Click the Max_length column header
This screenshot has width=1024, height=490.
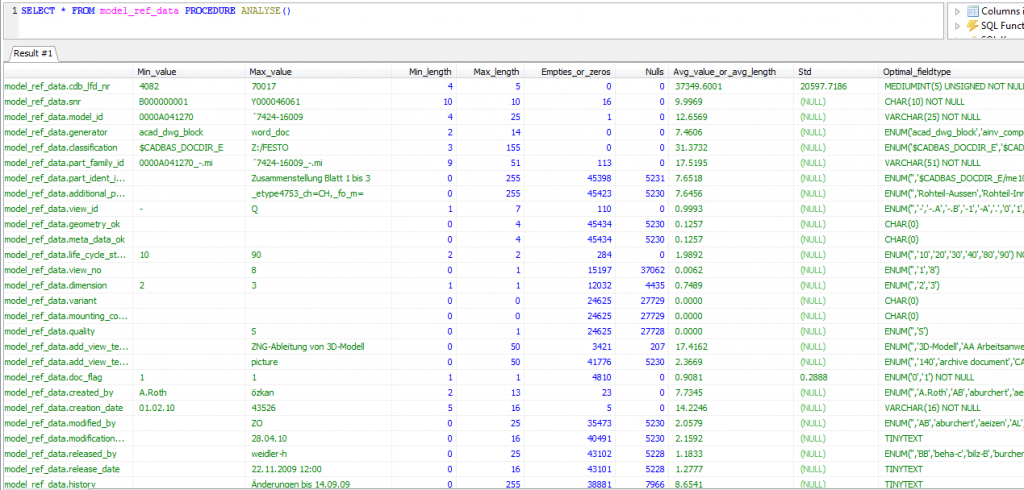(x=495, y=72)
